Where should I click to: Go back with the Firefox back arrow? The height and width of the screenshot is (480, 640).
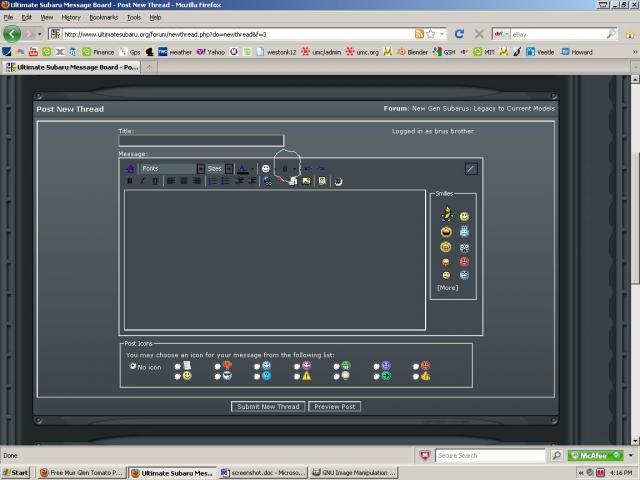coord(13,33)
